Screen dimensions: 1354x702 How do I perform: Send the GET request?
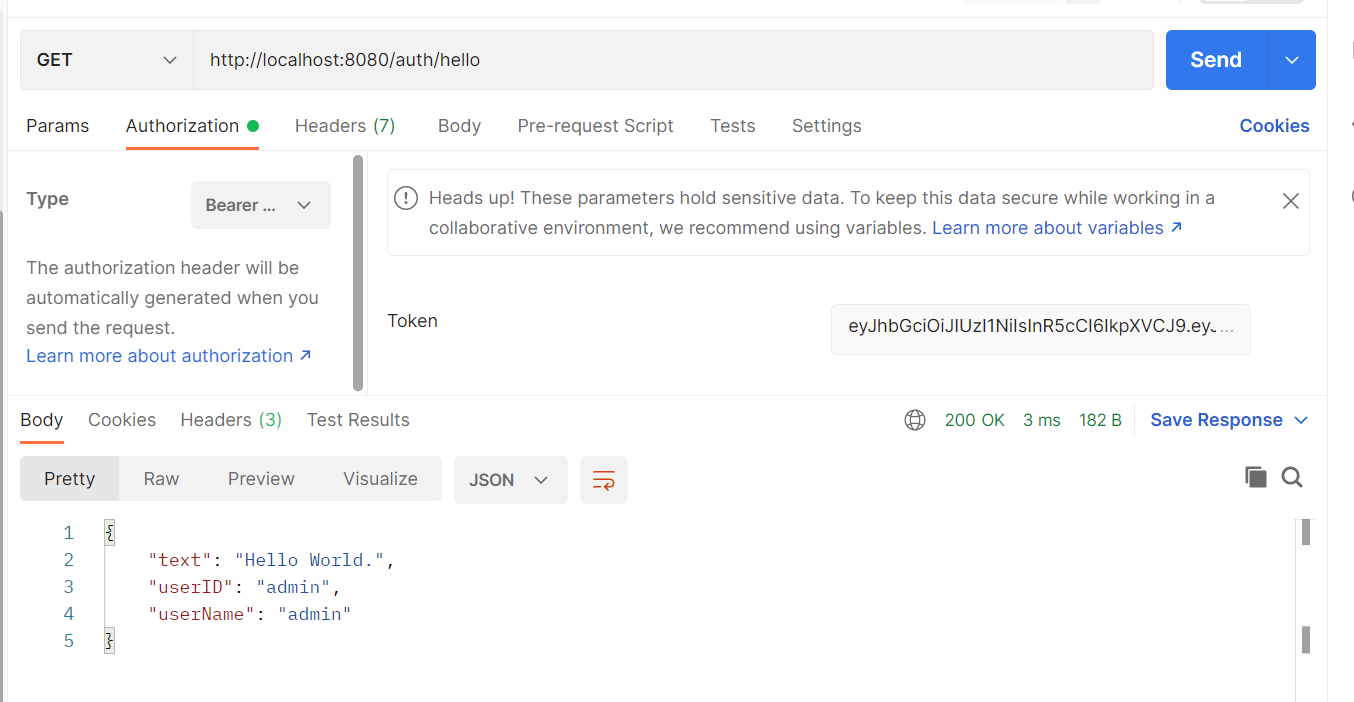[x=1216, y=60]
